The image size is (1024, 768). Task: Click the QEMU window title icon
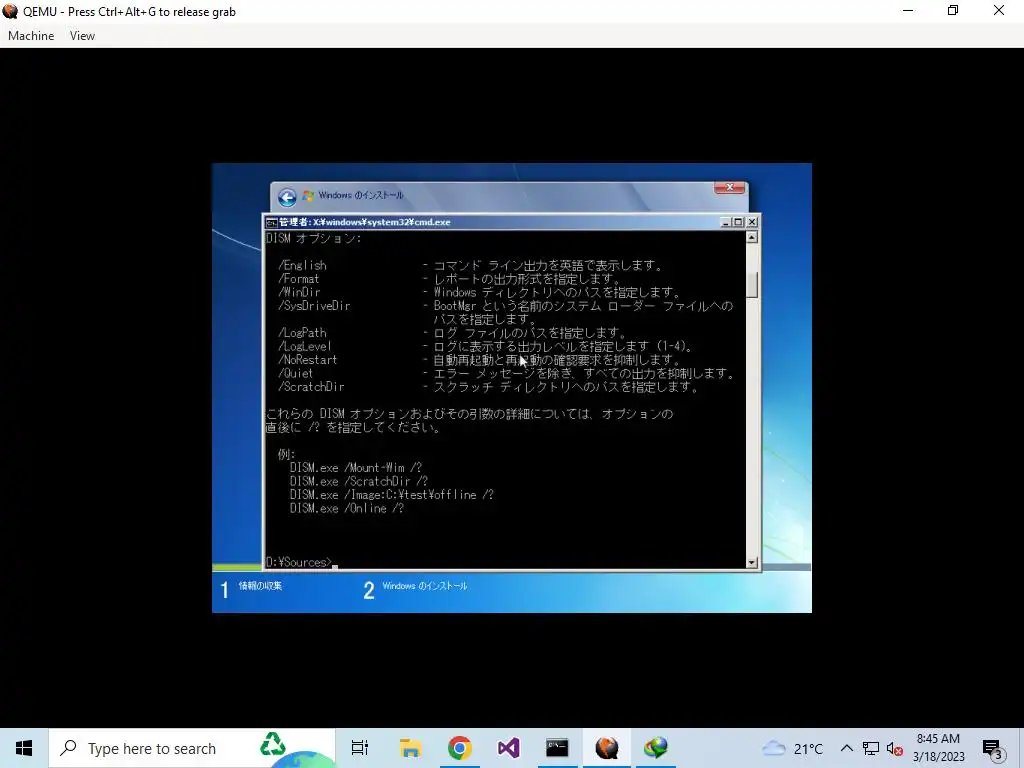pos(10,11)
